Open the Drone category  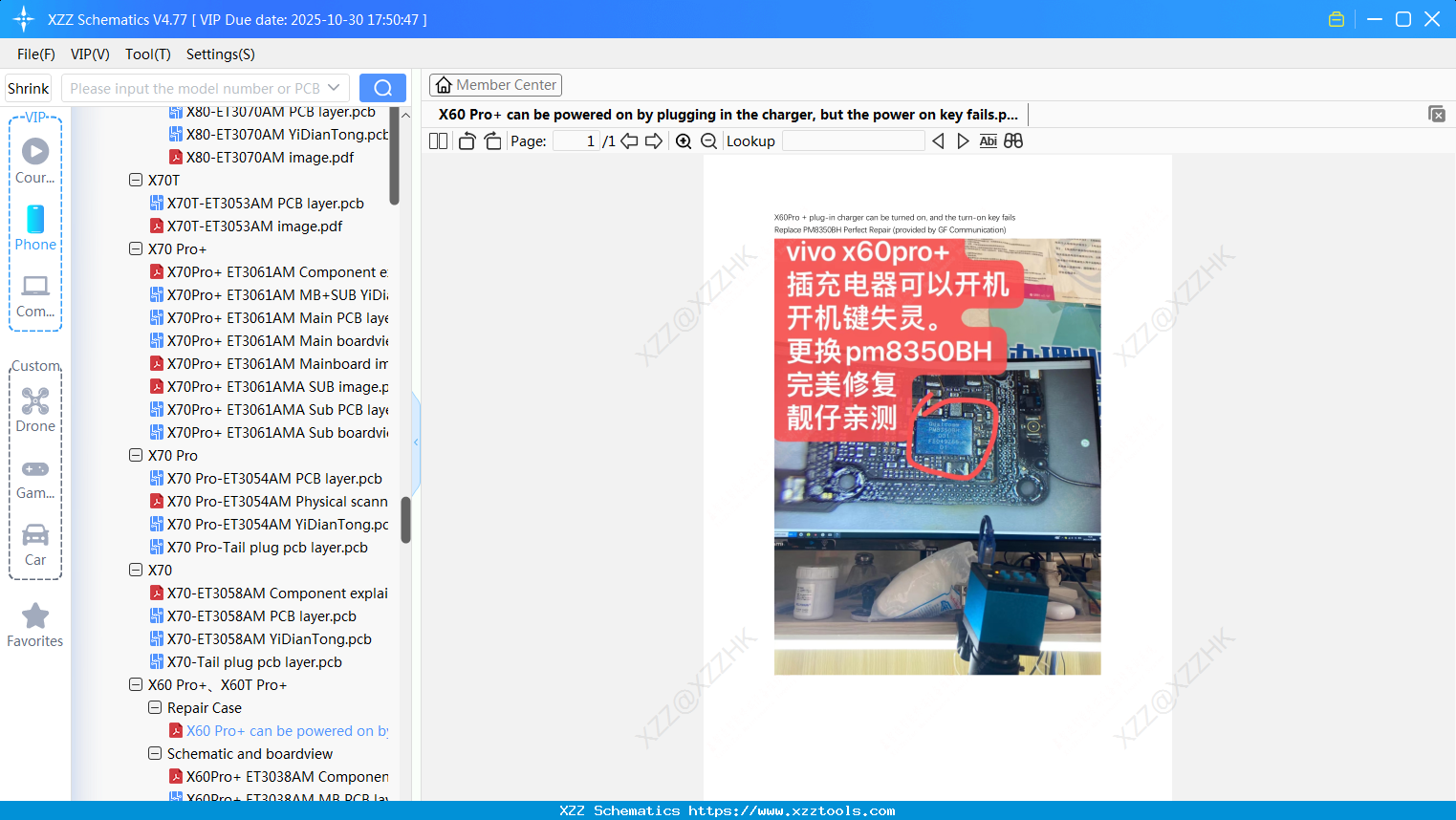click(35, 410)
